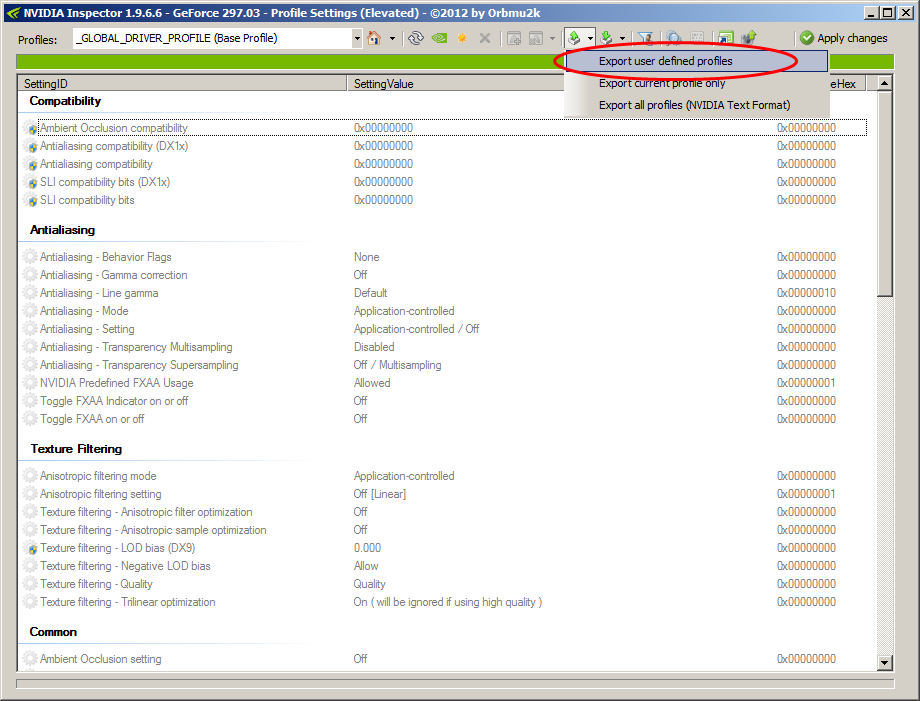Click the window shortcut toolbar icon
Viewport: 920px width, 701px height.
tap(726, 38)
